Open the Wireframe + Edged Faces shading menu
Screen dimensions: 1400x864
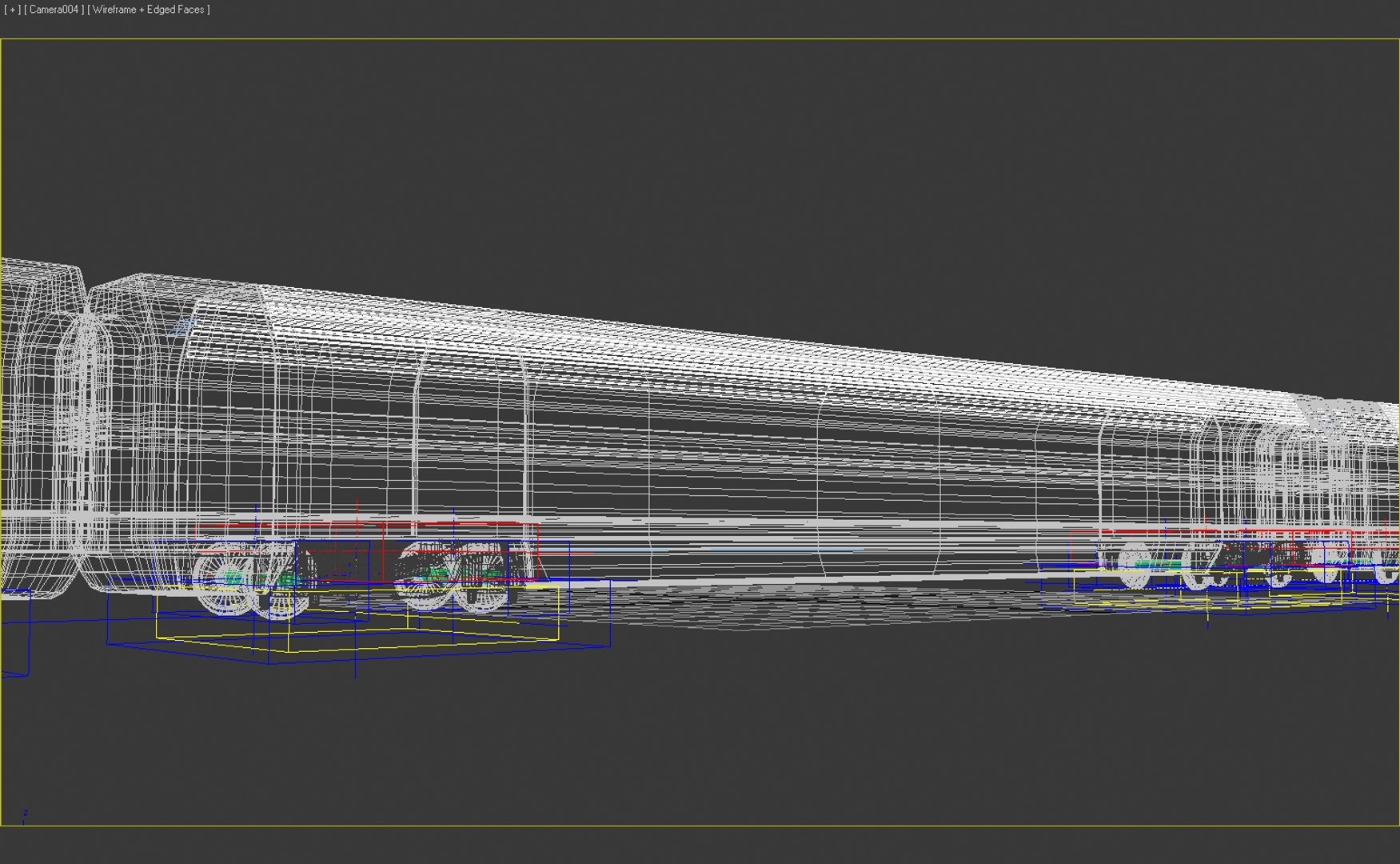[149, 10]
